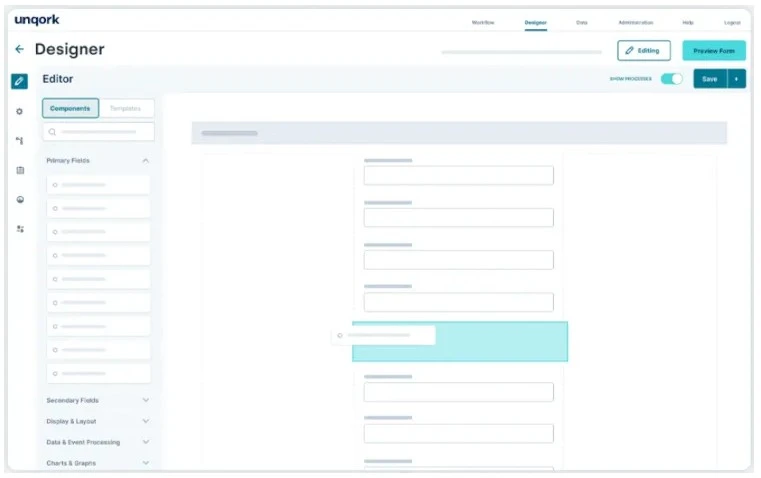Expand the Charts & Graphs section
This screenshot has width=761, height=478.
146,463
